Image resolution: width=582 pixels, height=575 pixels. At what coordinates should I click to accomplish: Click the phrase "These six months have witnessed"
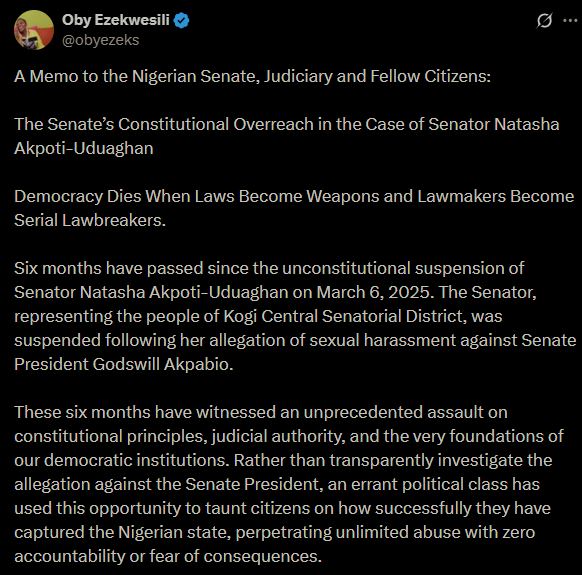[x=145, y=412]
